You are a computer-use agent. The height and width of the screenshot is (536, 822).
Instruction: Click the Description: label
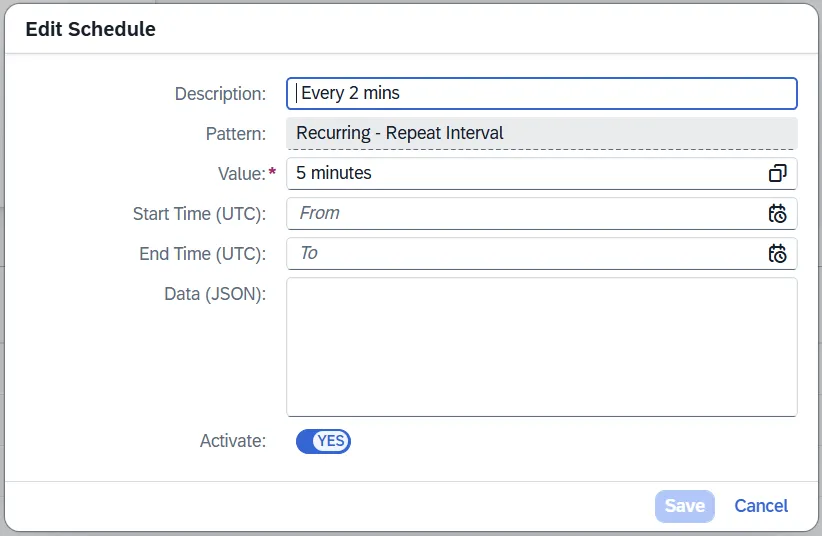pos(220,94)
